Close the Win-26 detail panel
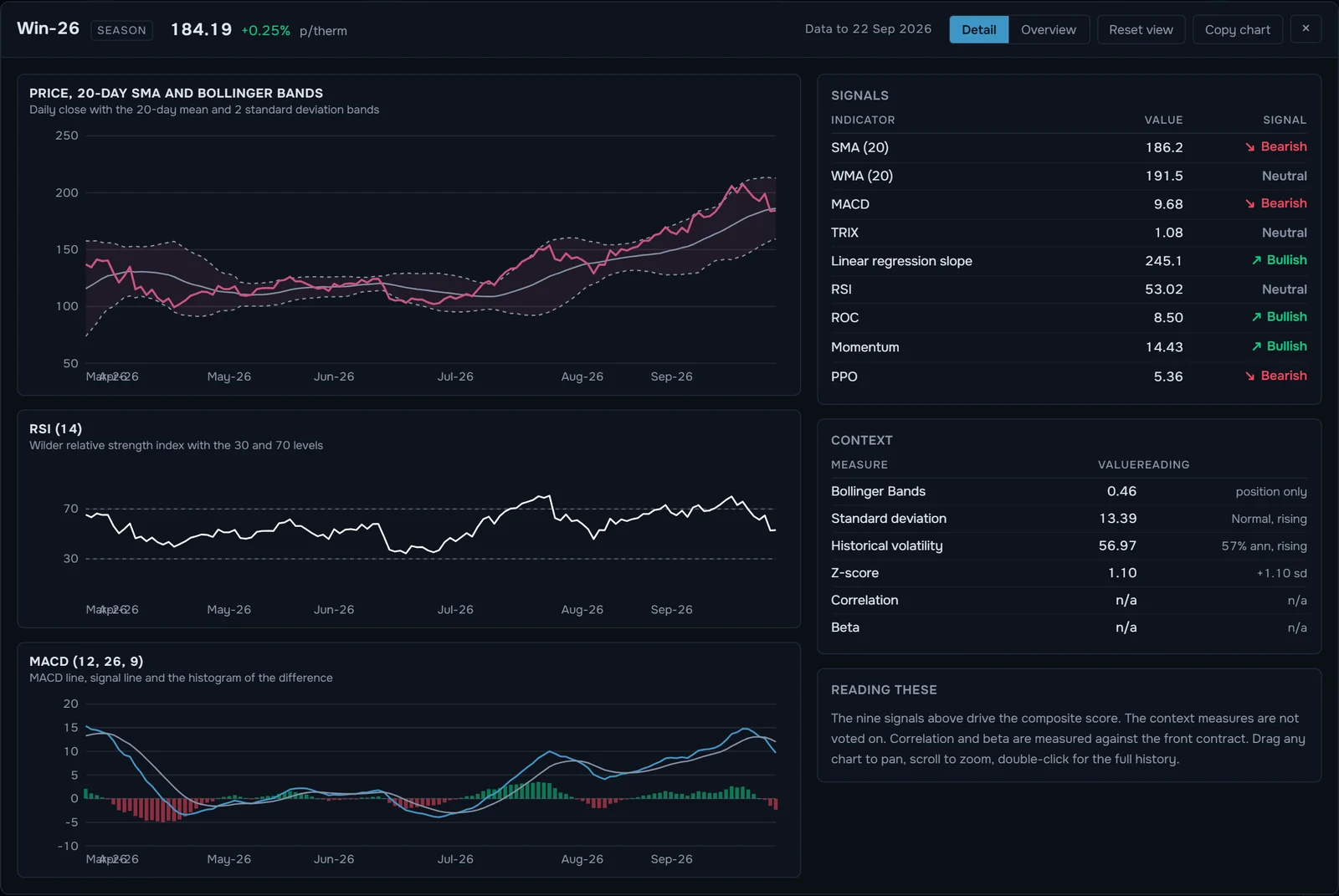This screenshot has height=896, width=1339. (x=1306, y=28)
